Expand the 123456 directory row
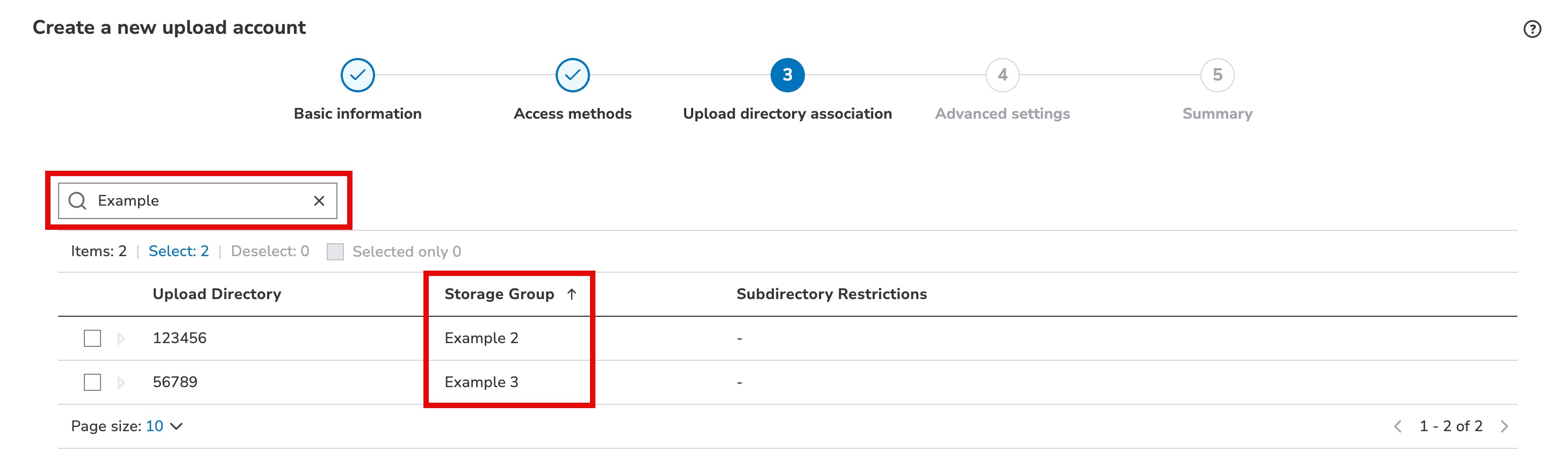This screenshot has width=1568, height=465. (121, 339)
